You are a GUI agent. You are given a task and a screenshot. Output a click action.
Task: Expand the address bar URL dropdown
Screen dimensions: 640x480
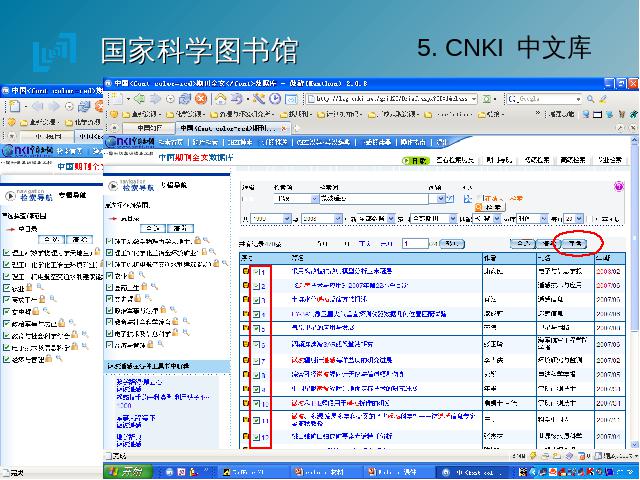tap(473, 99)
